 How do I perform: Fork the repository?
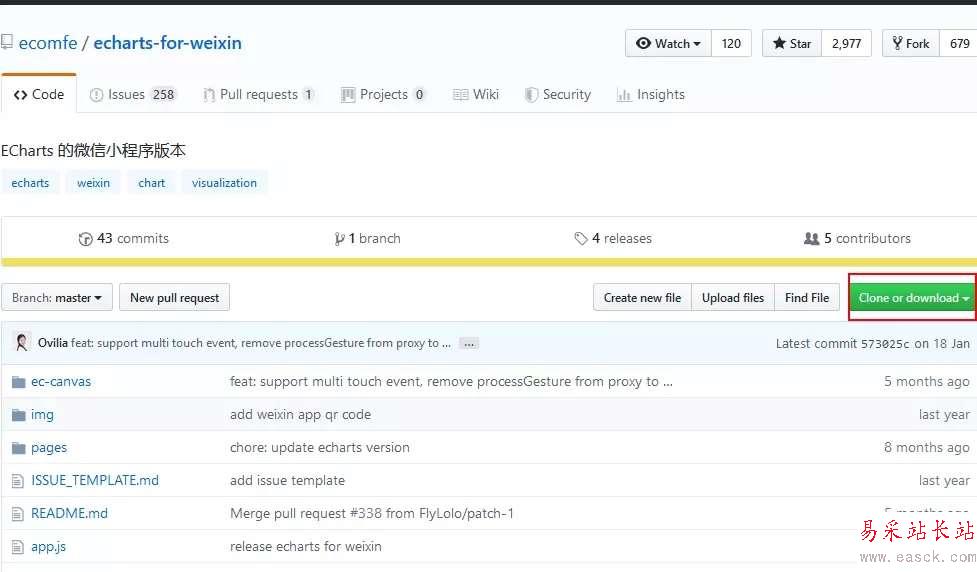pos(911,44)
